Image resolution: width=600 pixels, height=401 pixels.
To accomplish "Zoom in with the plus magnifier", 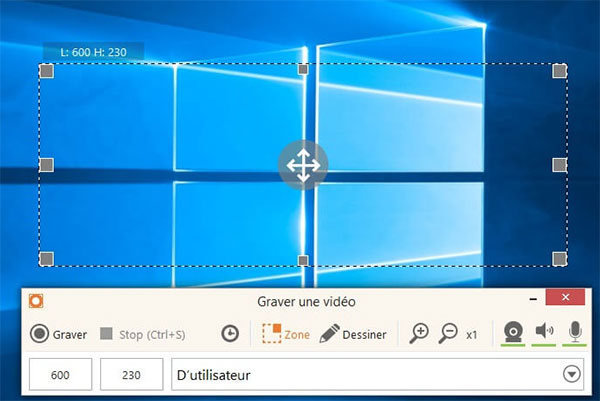I will coord(419,334).
